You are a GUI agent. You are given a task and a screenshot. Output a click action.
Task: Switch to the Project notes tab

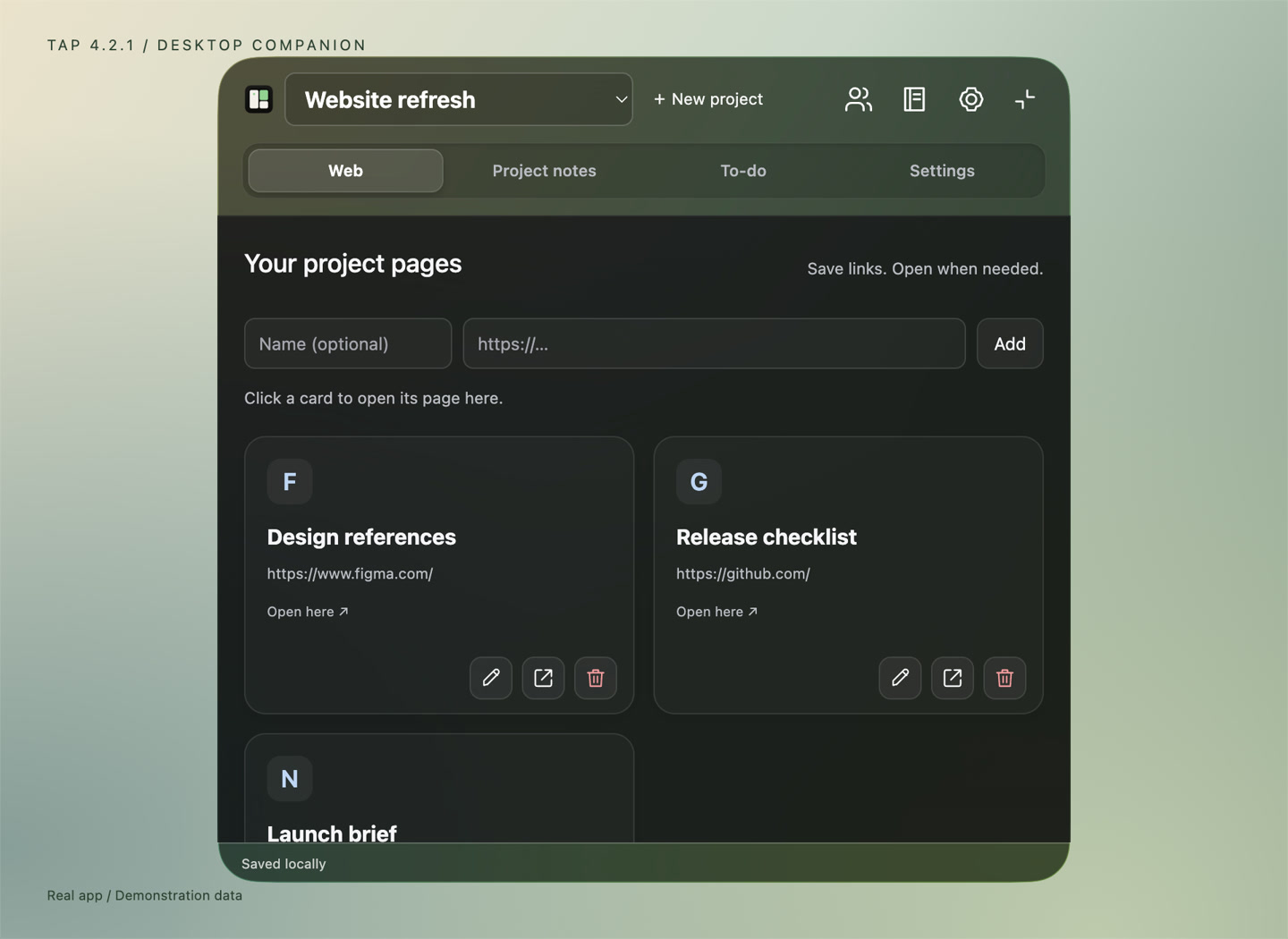(x=544, y=171)
